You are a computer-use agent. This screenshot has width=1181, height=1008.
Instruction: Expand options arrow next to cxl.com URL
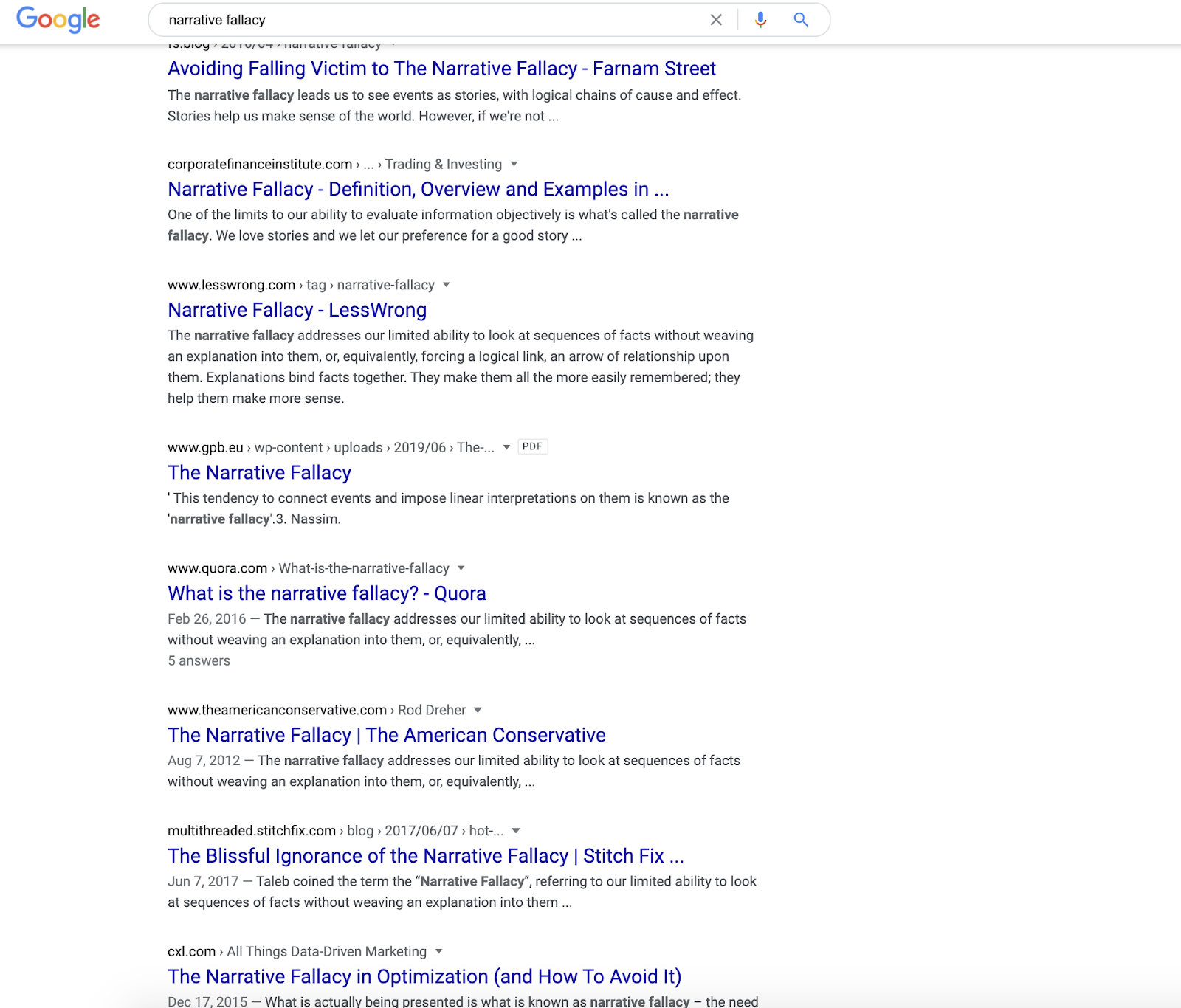click(x=439, y=951)
